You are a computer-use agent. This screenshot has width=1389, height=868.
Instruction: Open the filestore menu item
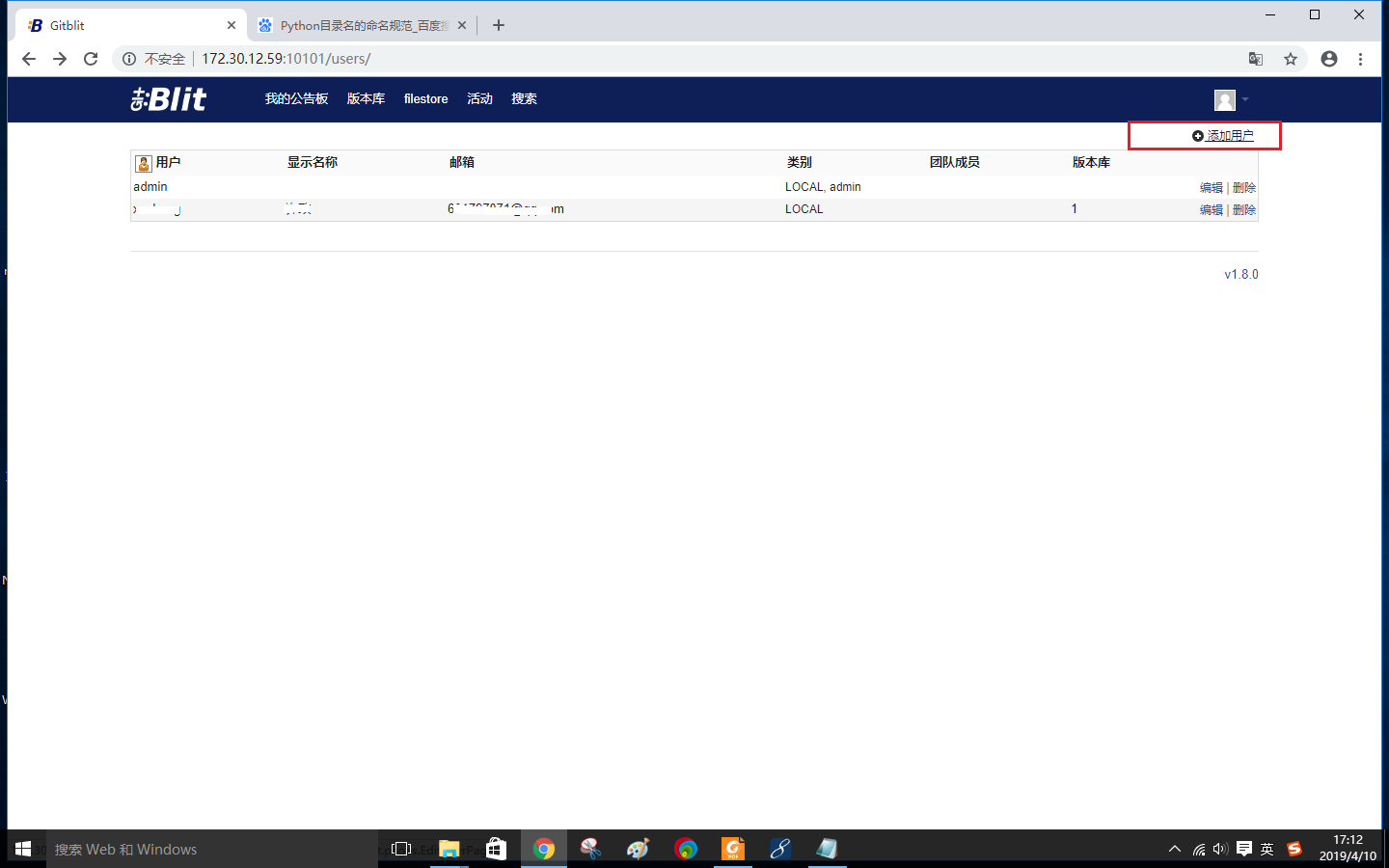pyautogui.click(x=425, y=98)
